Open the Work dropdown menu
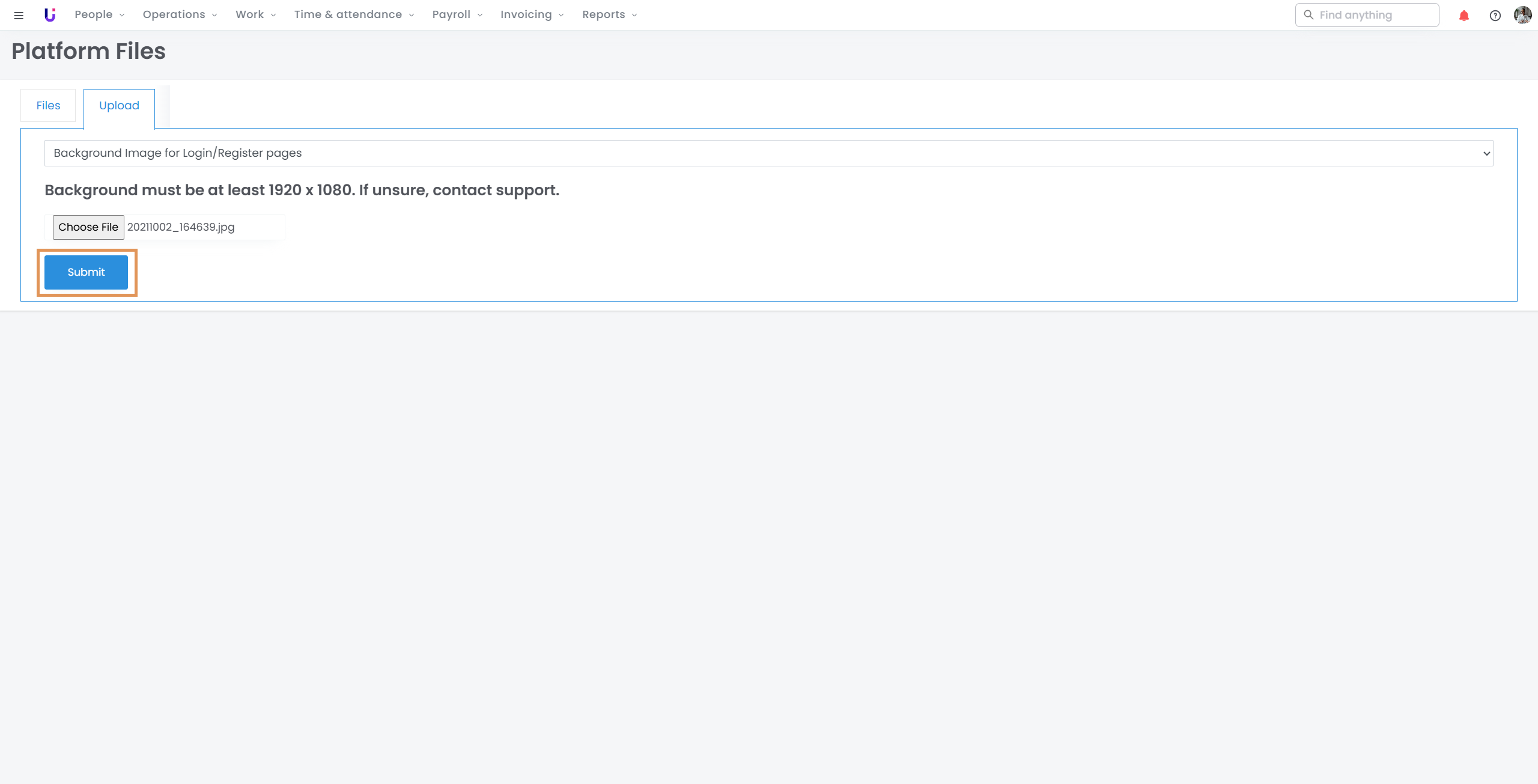 click(x=255, y=14)
